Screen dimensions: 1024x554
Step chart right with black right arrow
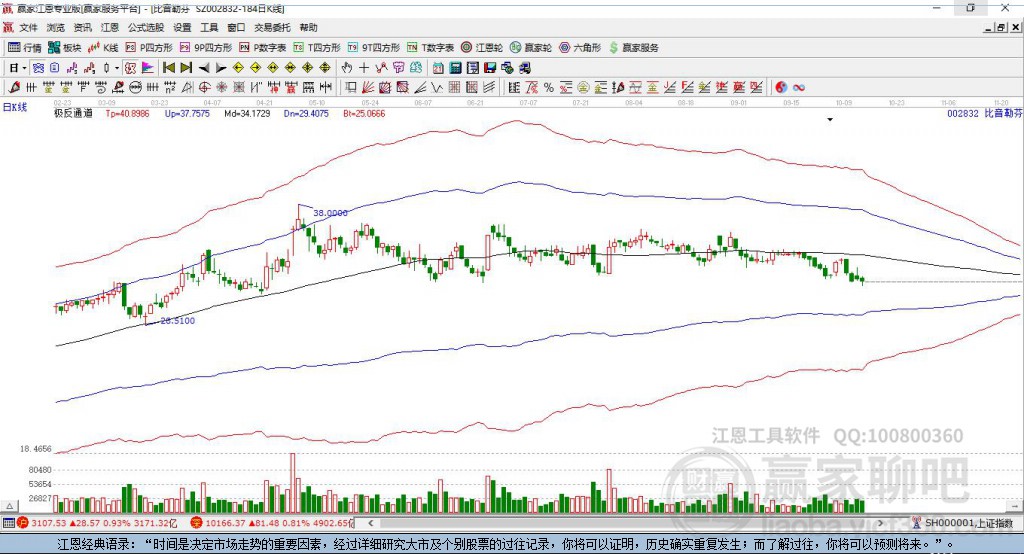pyautogui.click(x=221, y=68)
